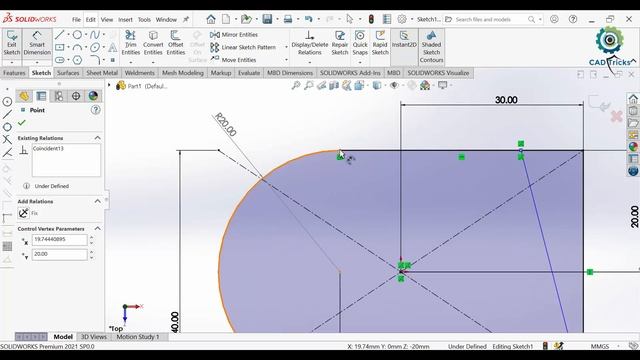This screenshot has height=360, width=640.
Task: Expand the Part1 flyout tree
Action: (109, 85)
